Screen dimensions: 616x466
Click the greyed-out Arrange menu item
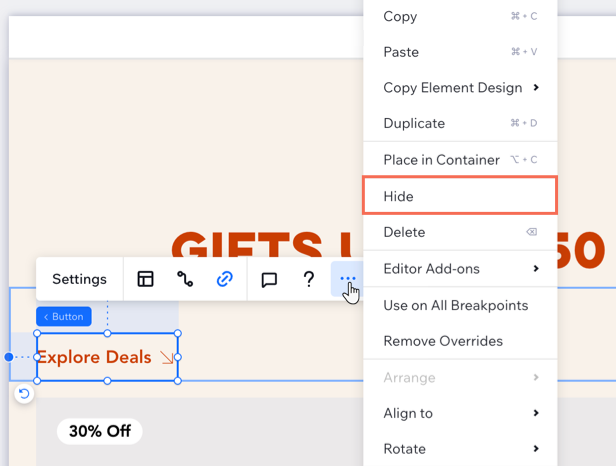tap(460, 378)
